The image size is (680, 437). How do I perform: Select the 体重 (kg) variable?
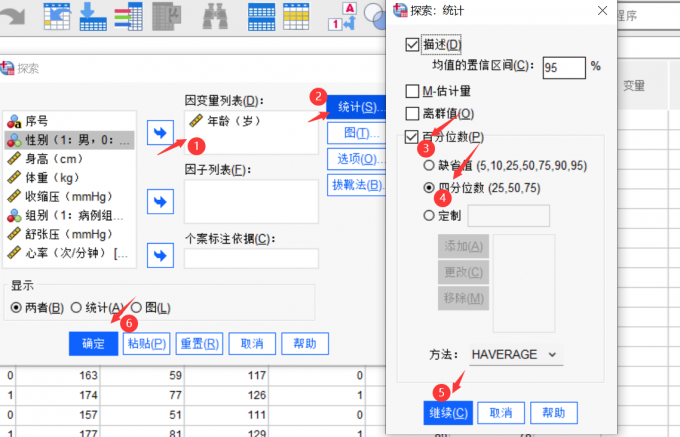69,178
